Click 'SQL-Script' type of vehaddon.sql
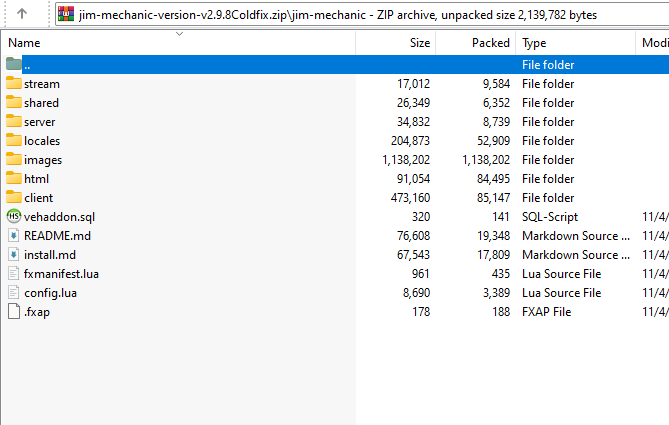Image resolution: width=669 pixels, height=425 pixels. (550, 217)
